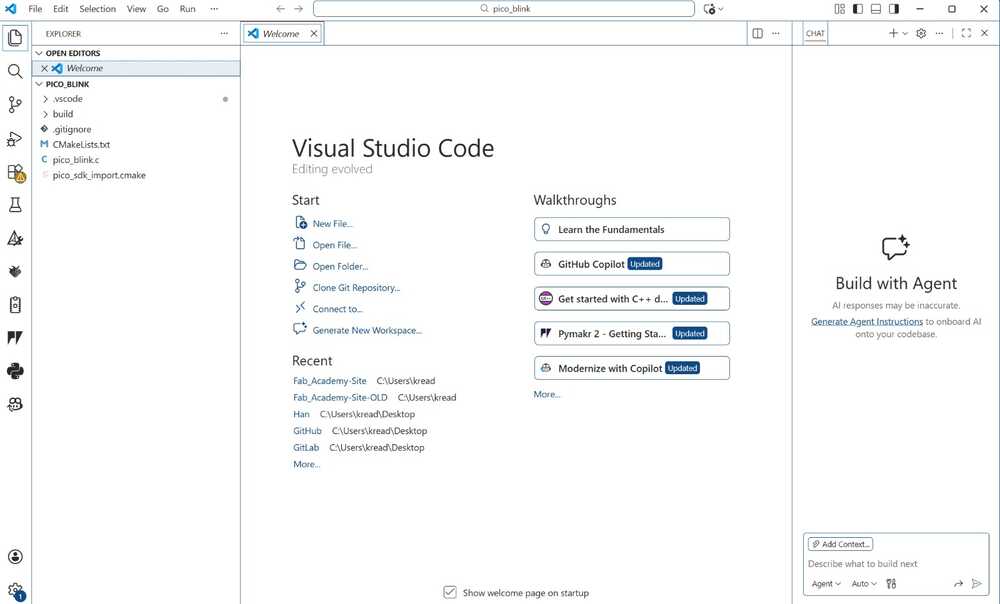Open the Extensions view with the warning badge
The height and width of the screenshot is (604, 1000).
tap(15, 172)
